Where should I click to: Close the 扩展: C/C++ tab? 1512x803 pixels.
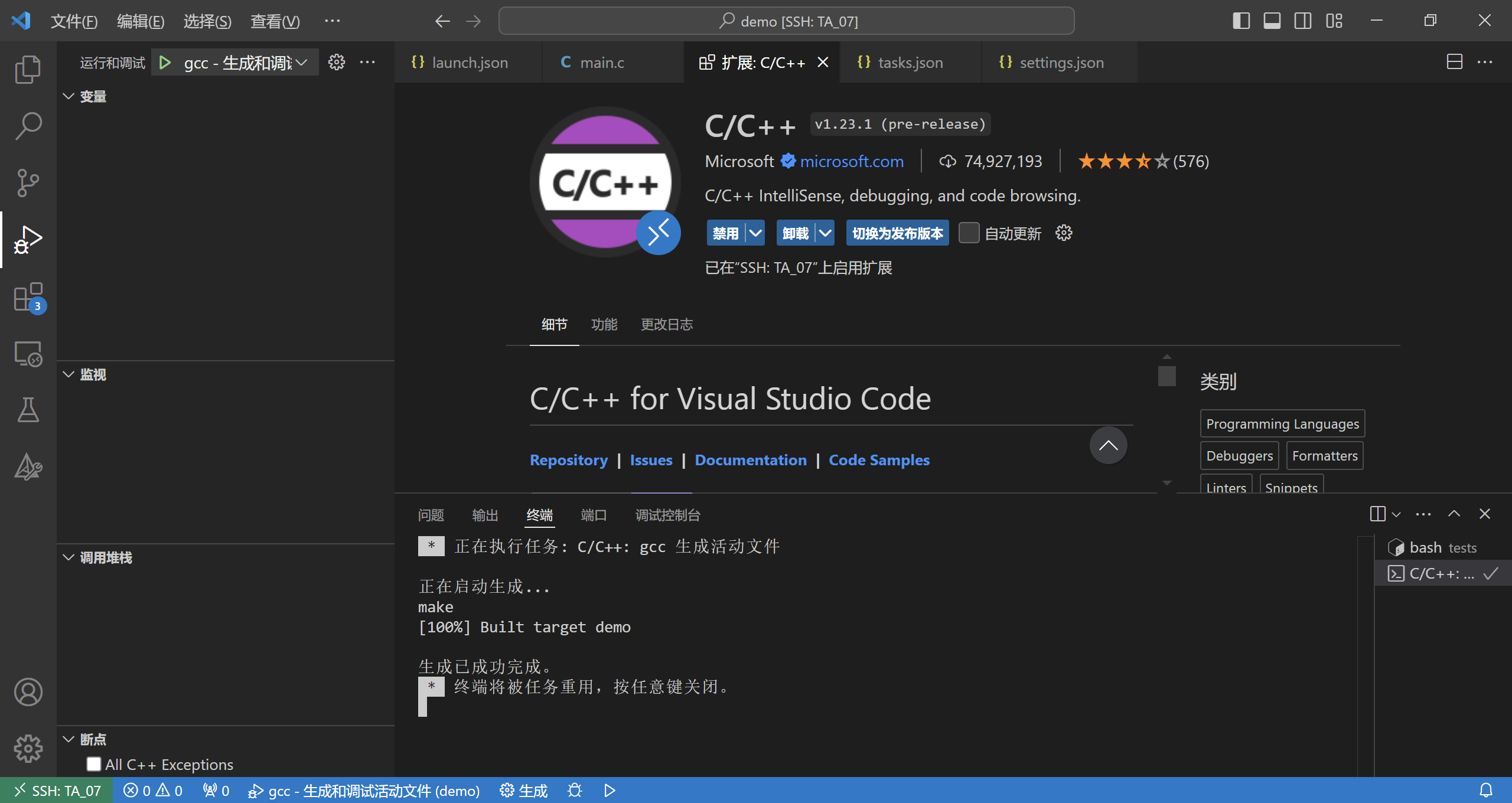pyautogui.click(x=823, y=62)
